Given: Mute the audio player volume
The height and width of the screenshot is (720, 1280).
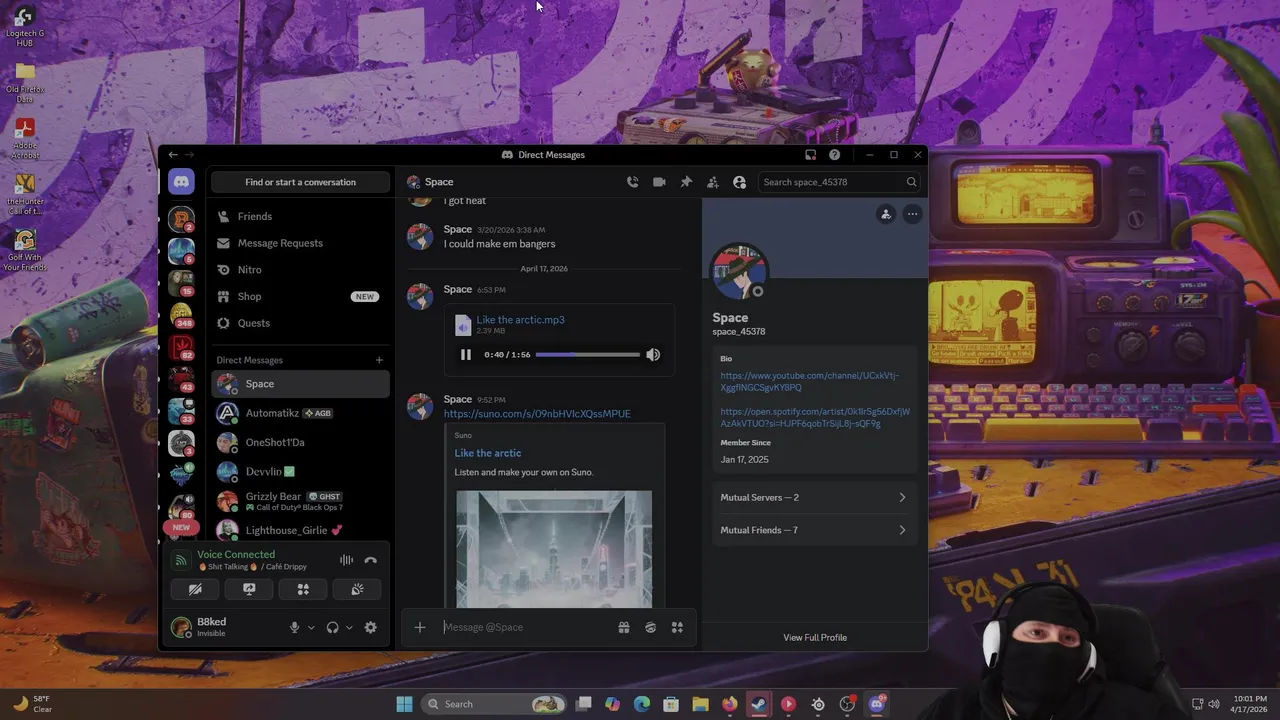Looking at the screenshot, I should pyautogui.click(x=653, y=355).
